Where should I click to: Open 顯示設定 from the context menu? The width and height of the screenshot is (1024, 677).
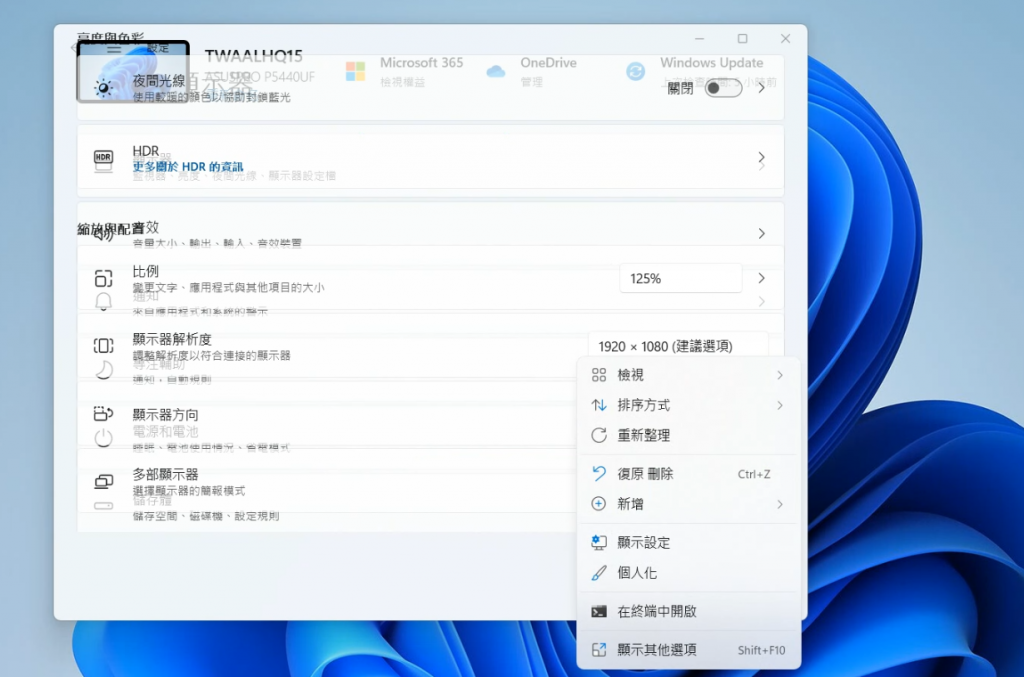coord(688,543)
